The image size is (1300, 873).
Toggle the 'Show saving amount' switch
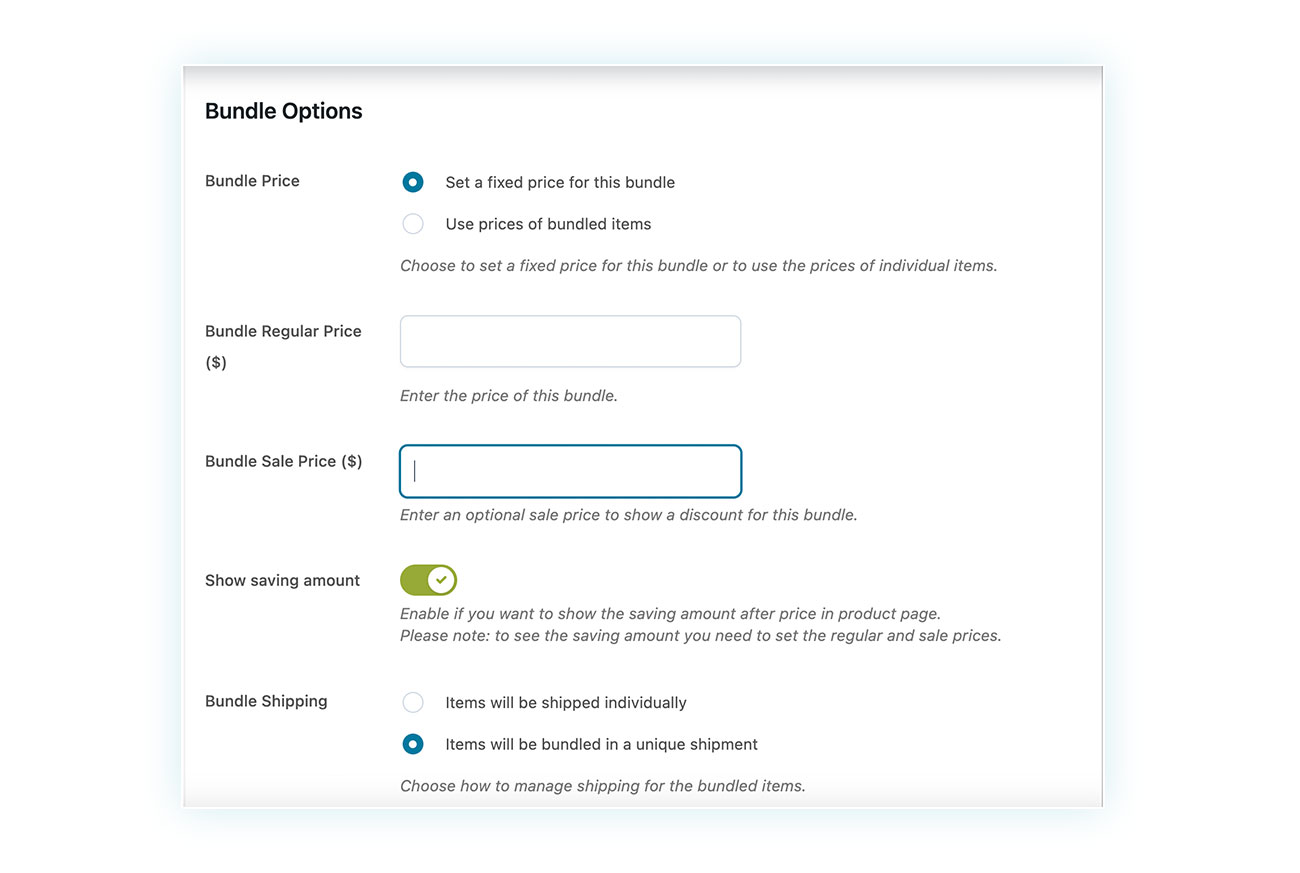(428, 580)
